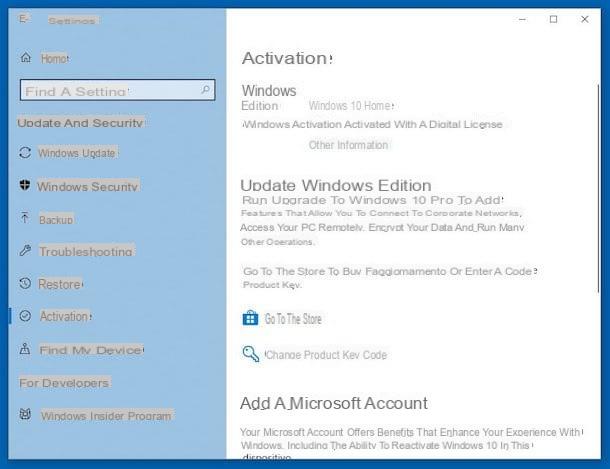
Task: Open the Troubleshooting page
Action: coord(86,251)
